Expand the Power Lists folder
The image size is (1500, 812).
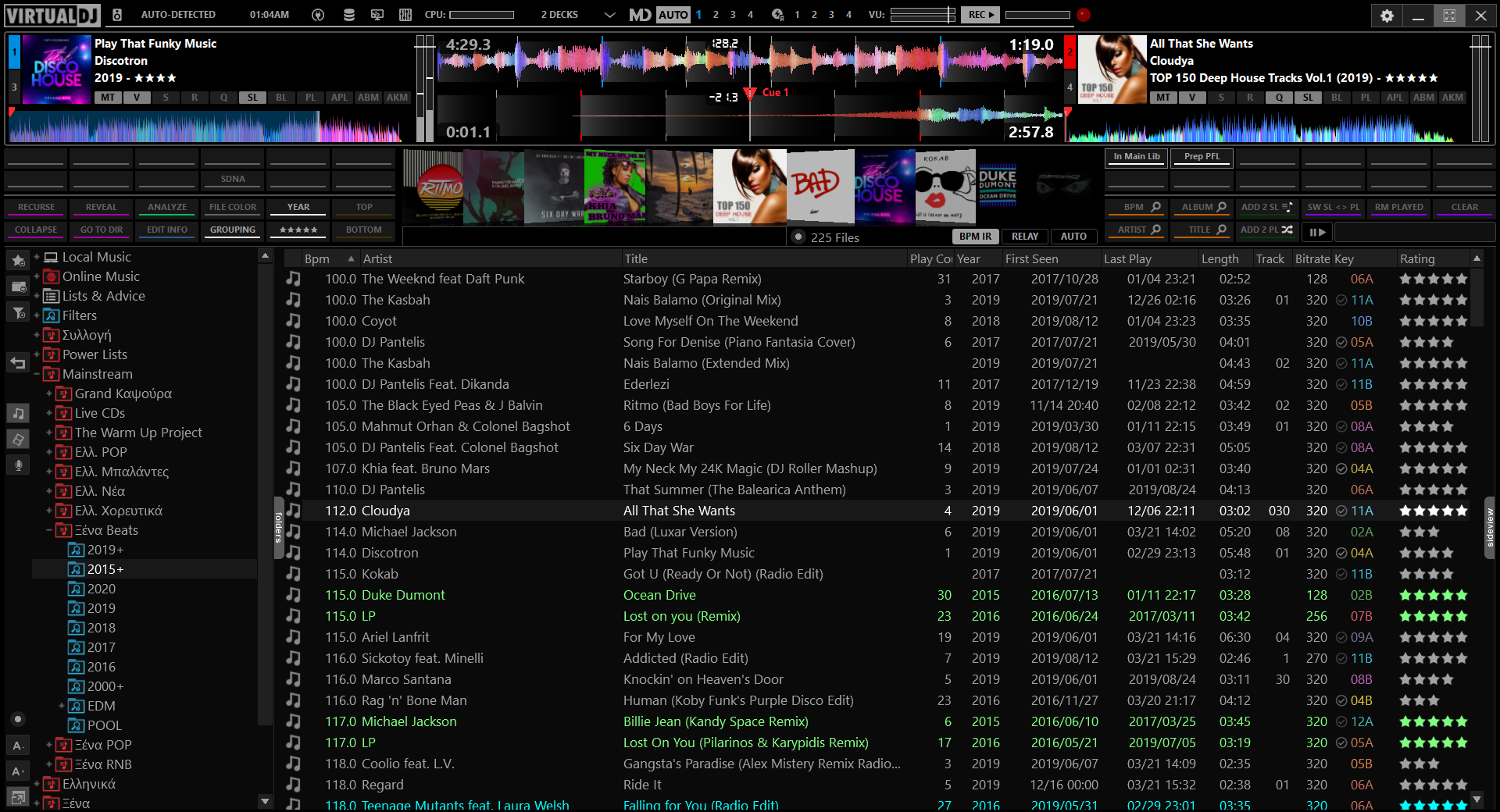[x=36, y=354]
